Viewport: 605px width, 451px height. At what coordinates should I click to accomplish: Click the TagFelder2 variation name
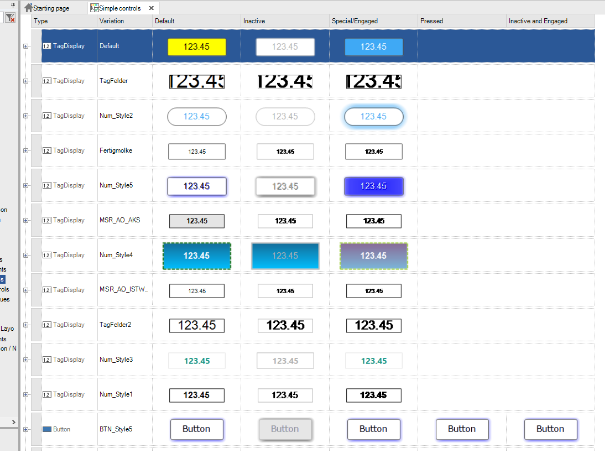click(115, 325)
